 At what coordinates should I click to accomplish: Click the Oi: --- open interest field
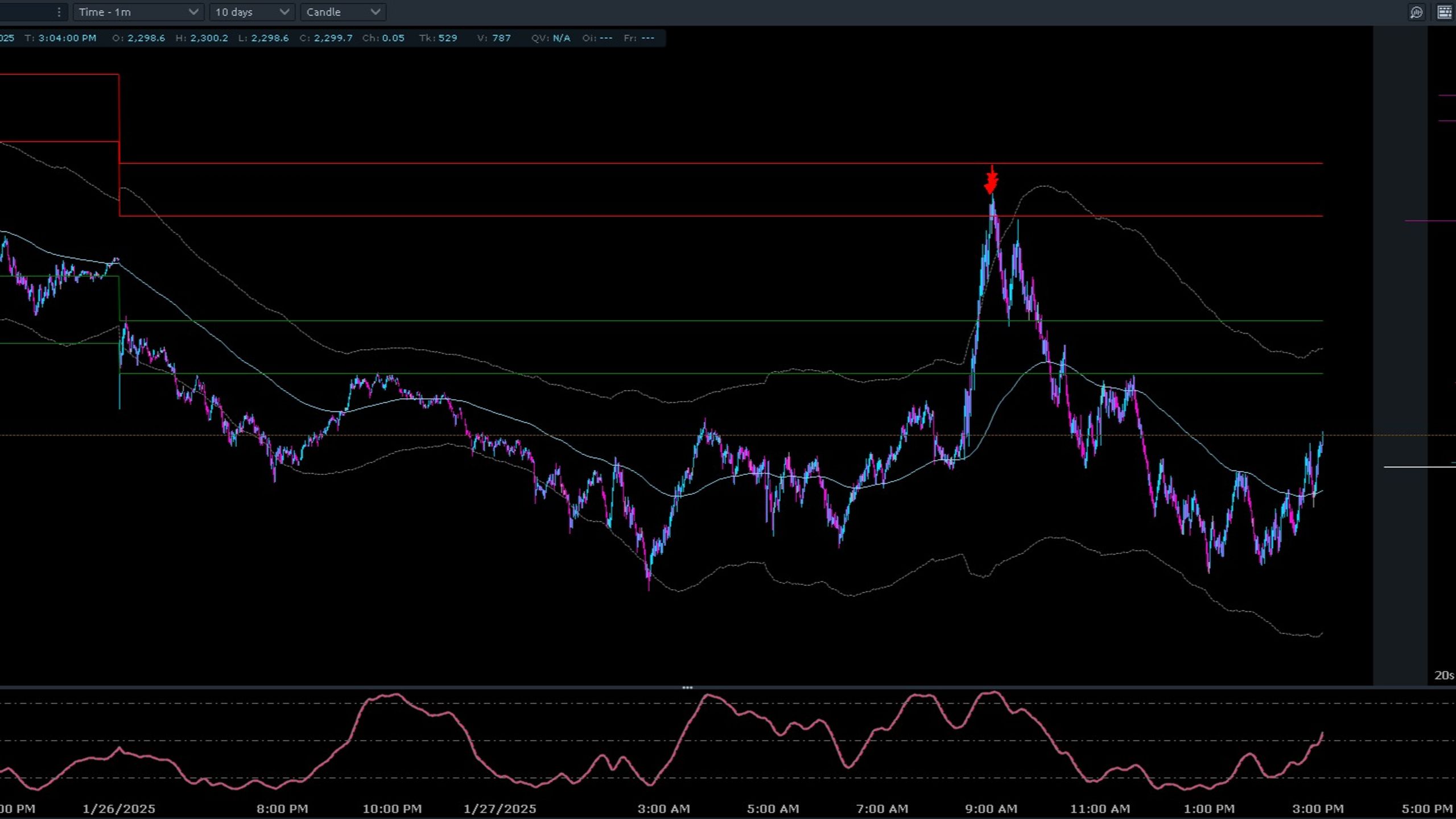click(x=597, y=38)
